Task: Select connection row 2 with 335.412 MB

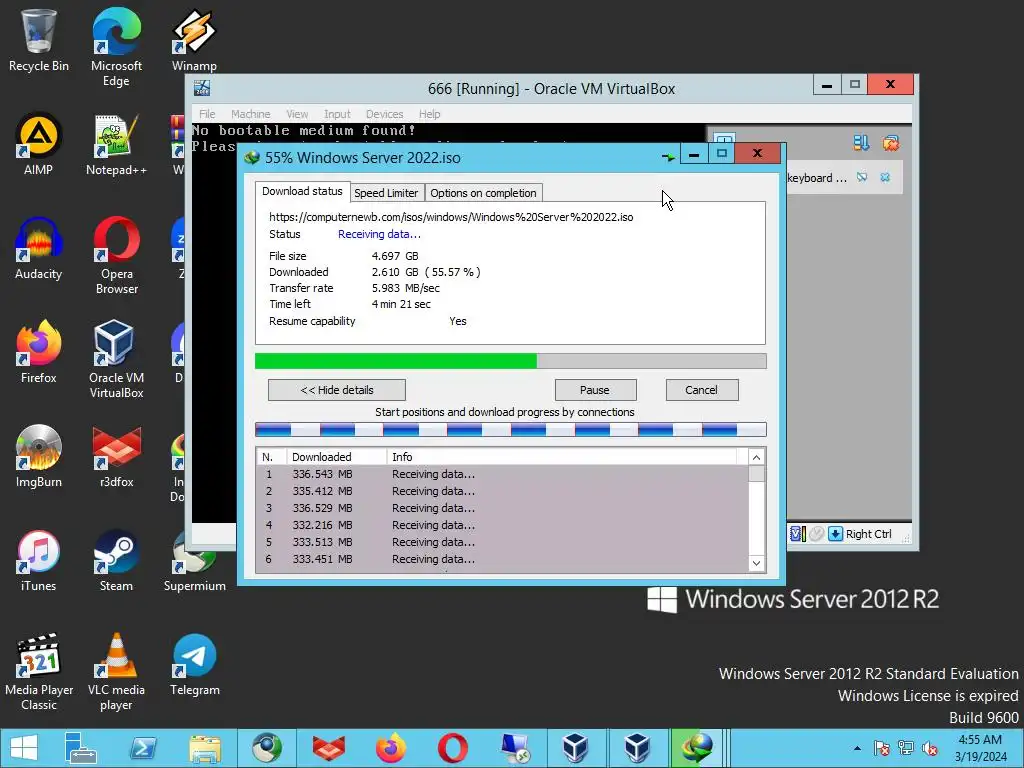Action: (502, 491)
